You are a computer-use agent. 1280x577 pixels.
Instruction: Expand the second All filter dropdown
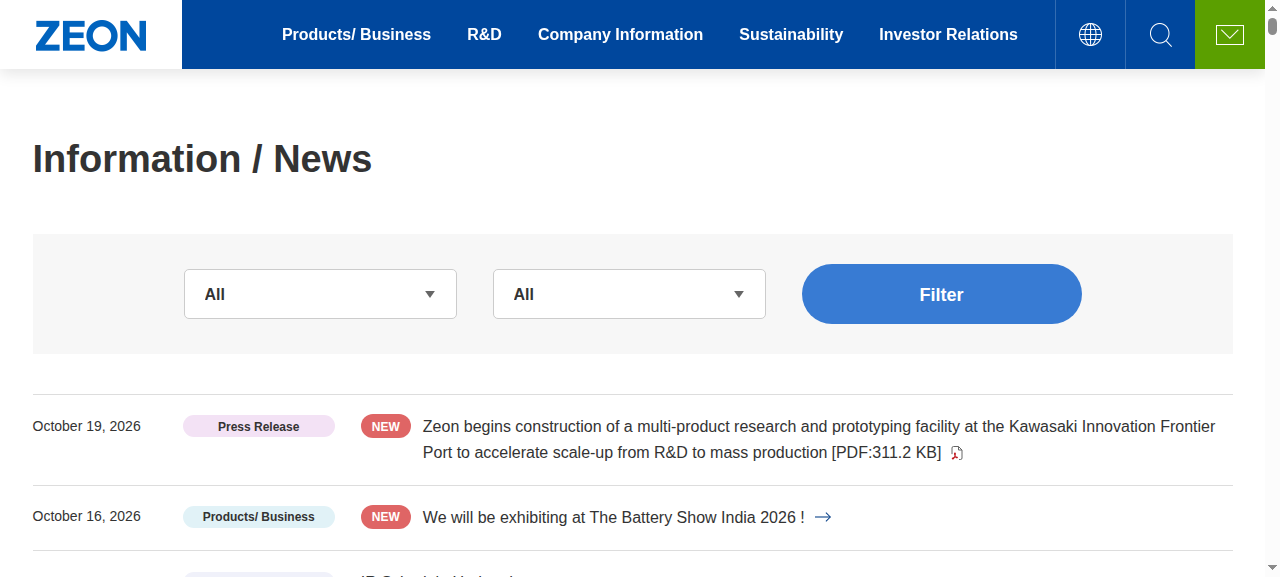629,294
